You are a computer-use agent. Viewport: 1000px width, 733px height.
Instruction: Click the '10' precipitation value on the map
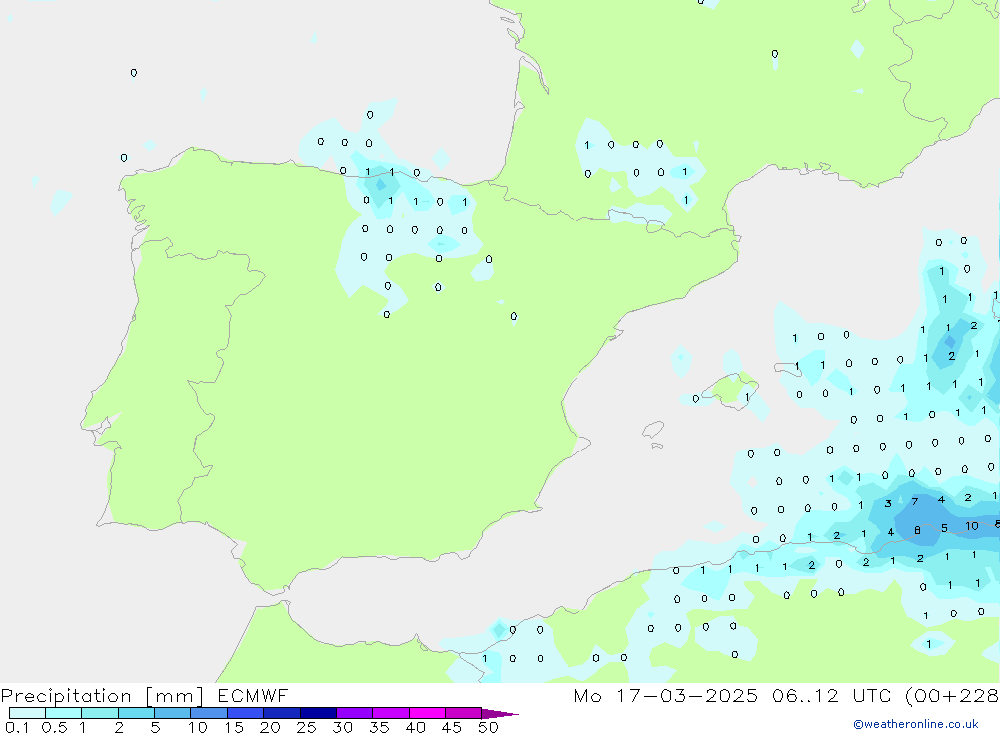[x=971, y=526]
